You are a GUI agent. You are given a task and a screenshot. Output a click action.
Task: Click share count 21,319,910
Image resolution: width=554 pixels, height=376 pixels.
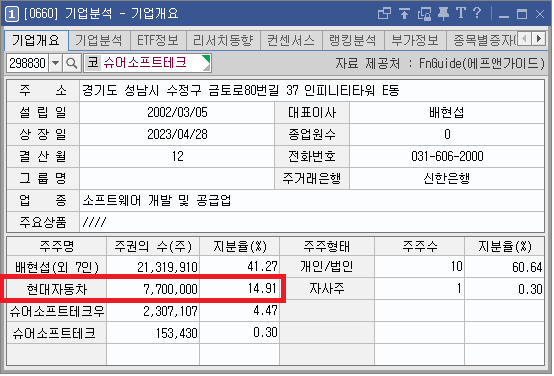pyautogui.click(x=167, y=268)
